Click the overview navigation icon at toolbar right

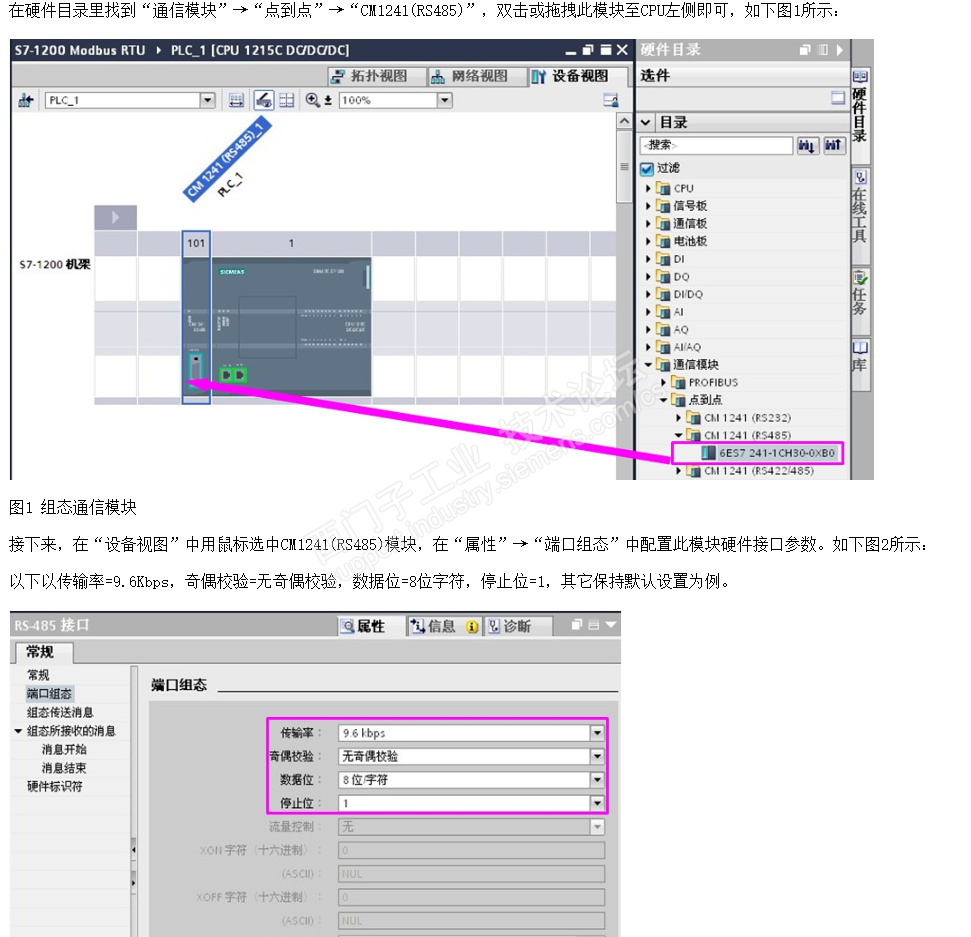611,100
